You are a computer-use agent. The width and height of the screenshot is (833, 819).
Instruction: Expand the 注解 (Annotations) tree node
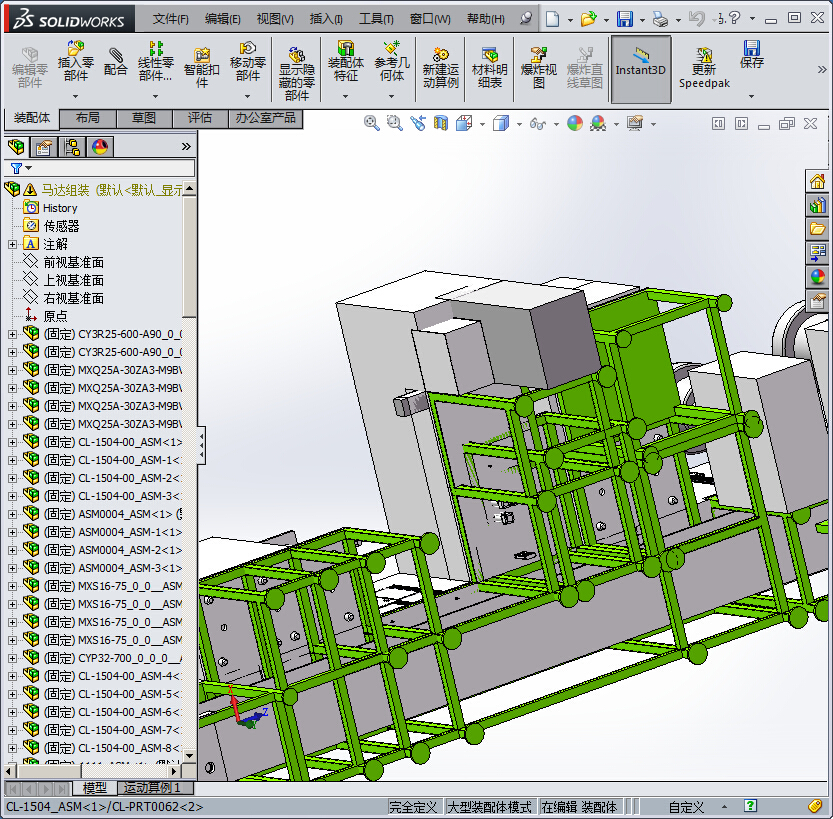[12, 244]
